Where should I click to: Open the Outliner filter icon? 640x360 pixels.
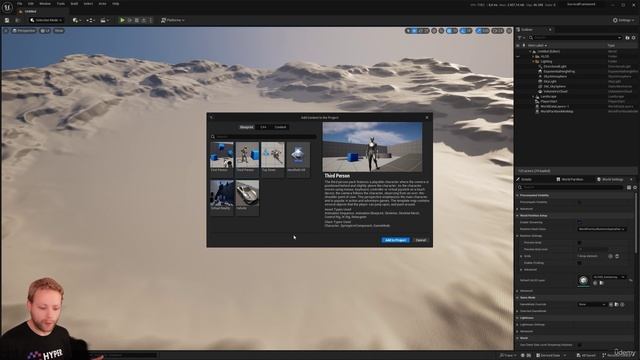[521, 38]
